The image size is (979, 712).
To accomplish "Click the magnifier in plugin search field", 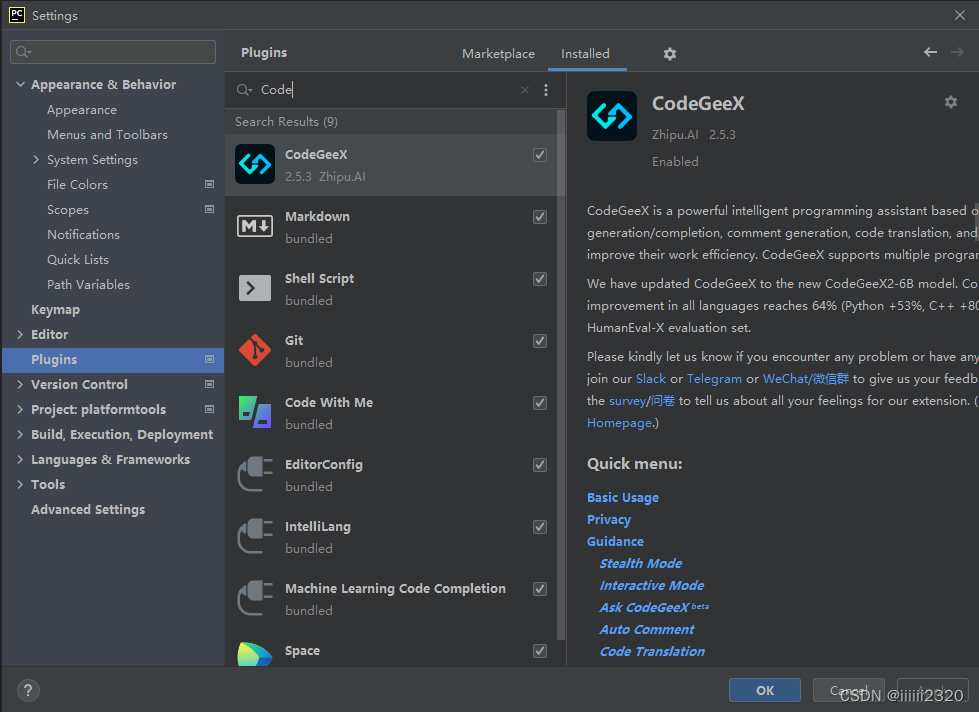I will [x=244, y=90].
